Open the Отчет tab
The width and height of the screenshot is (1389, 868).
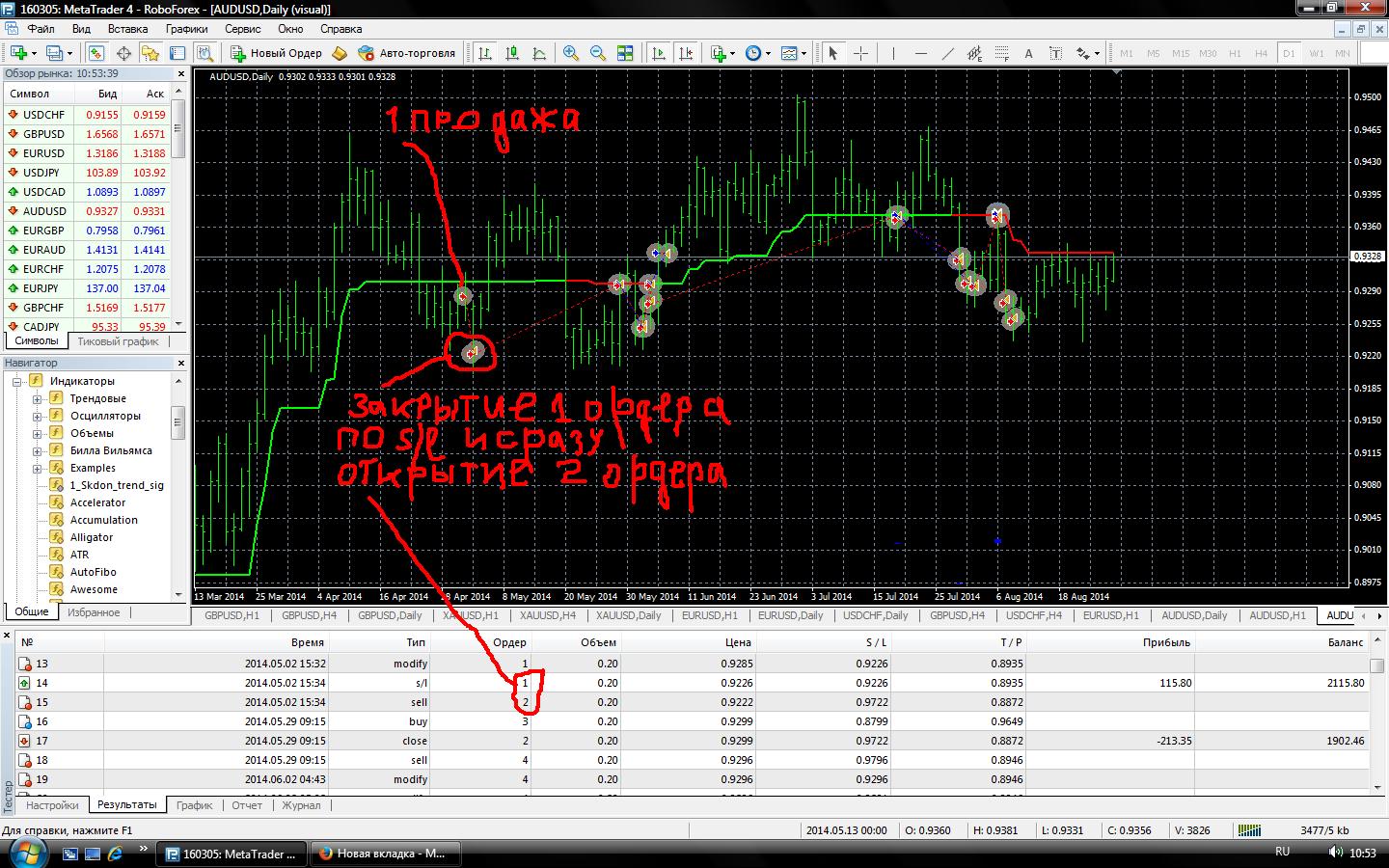coord(247,805)
